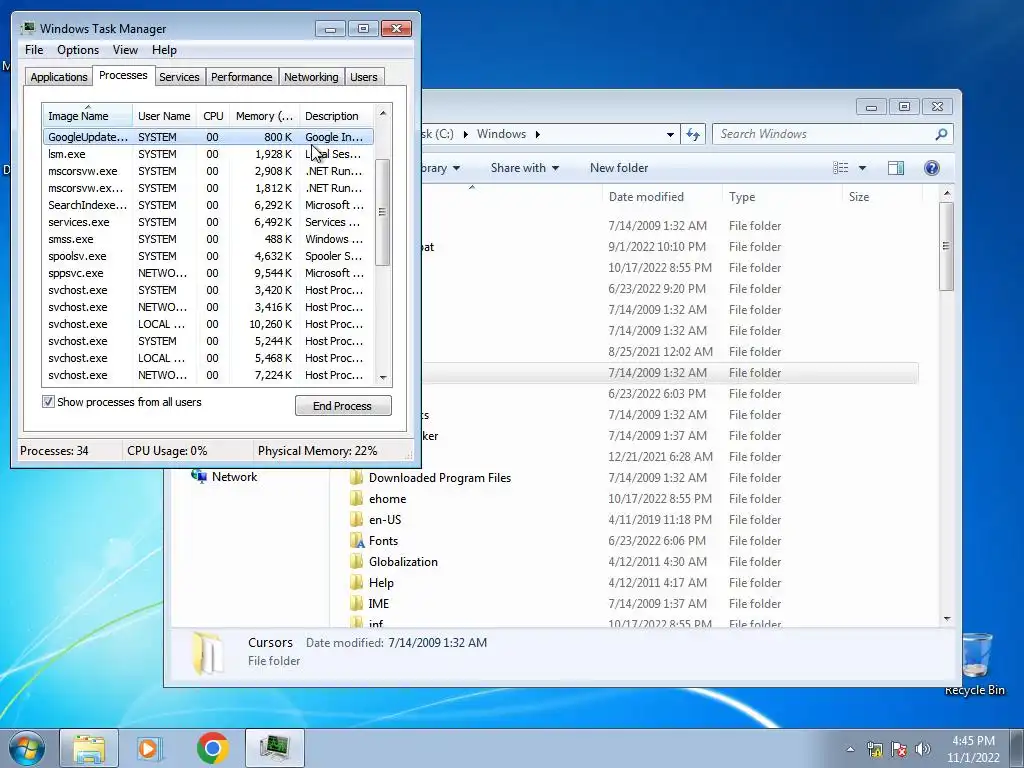This screenshot has width=1024, height=768.
Task: Open Windows Explorer from the taskbar
Action: 89,748
